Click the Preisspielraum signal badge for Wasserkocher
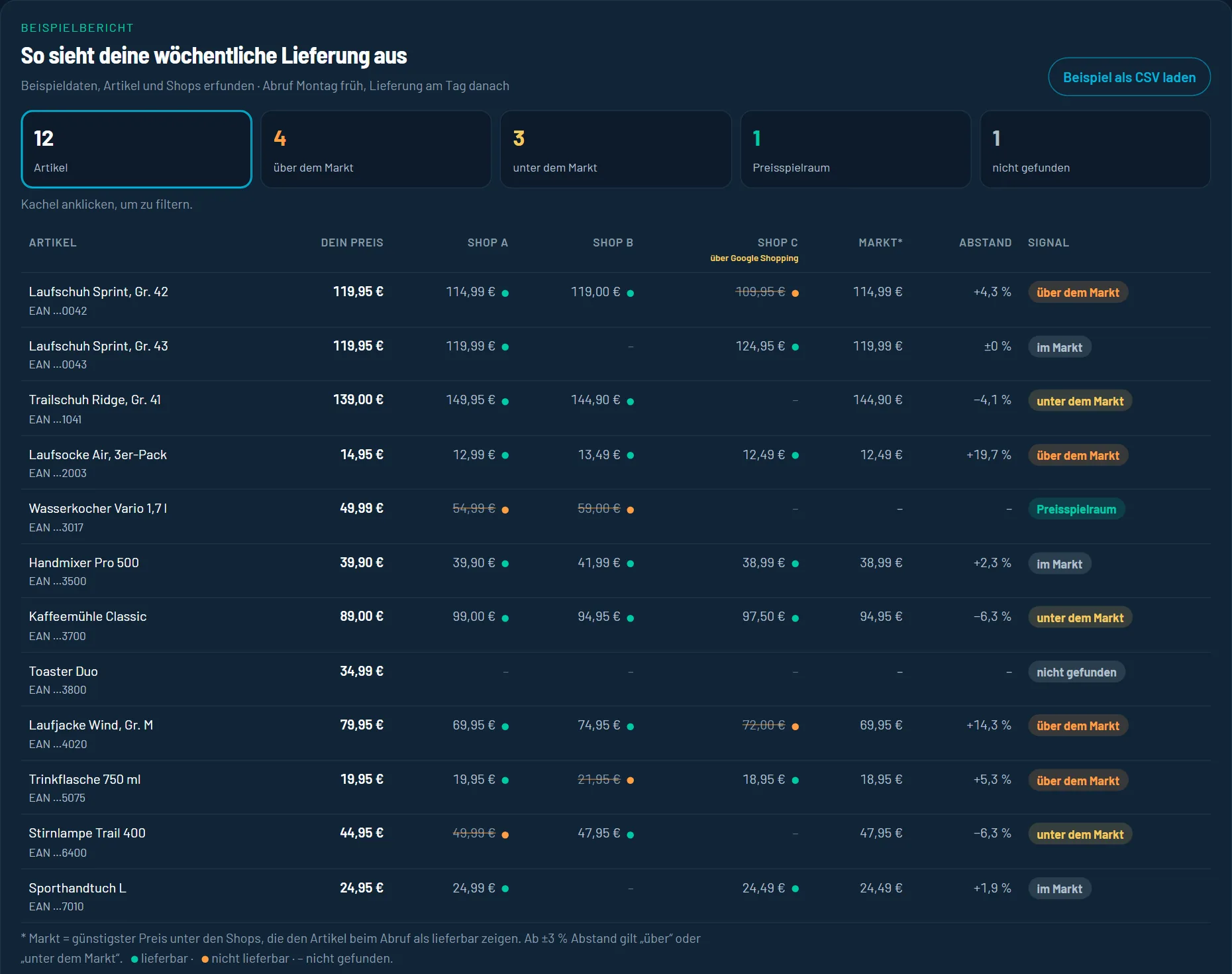1232x974 pixels. 1076,509
